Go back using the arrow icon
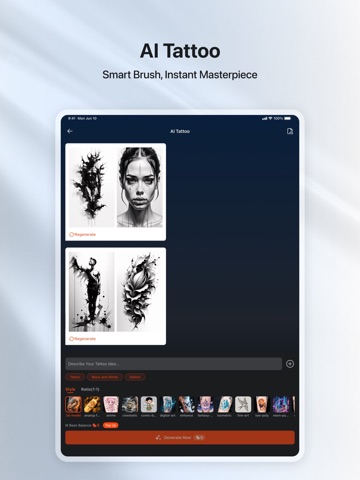 (x=70, y=131)
